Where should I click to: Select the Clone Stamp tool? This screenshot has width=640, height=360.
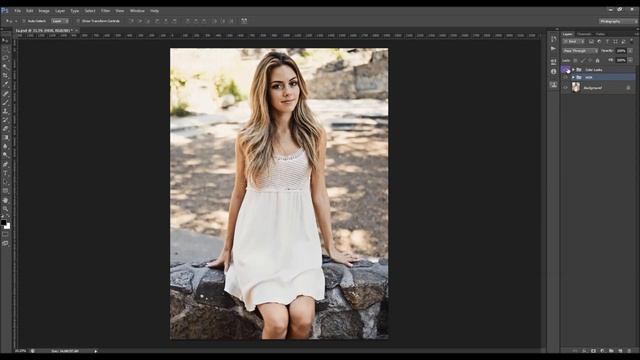(5, 111)
